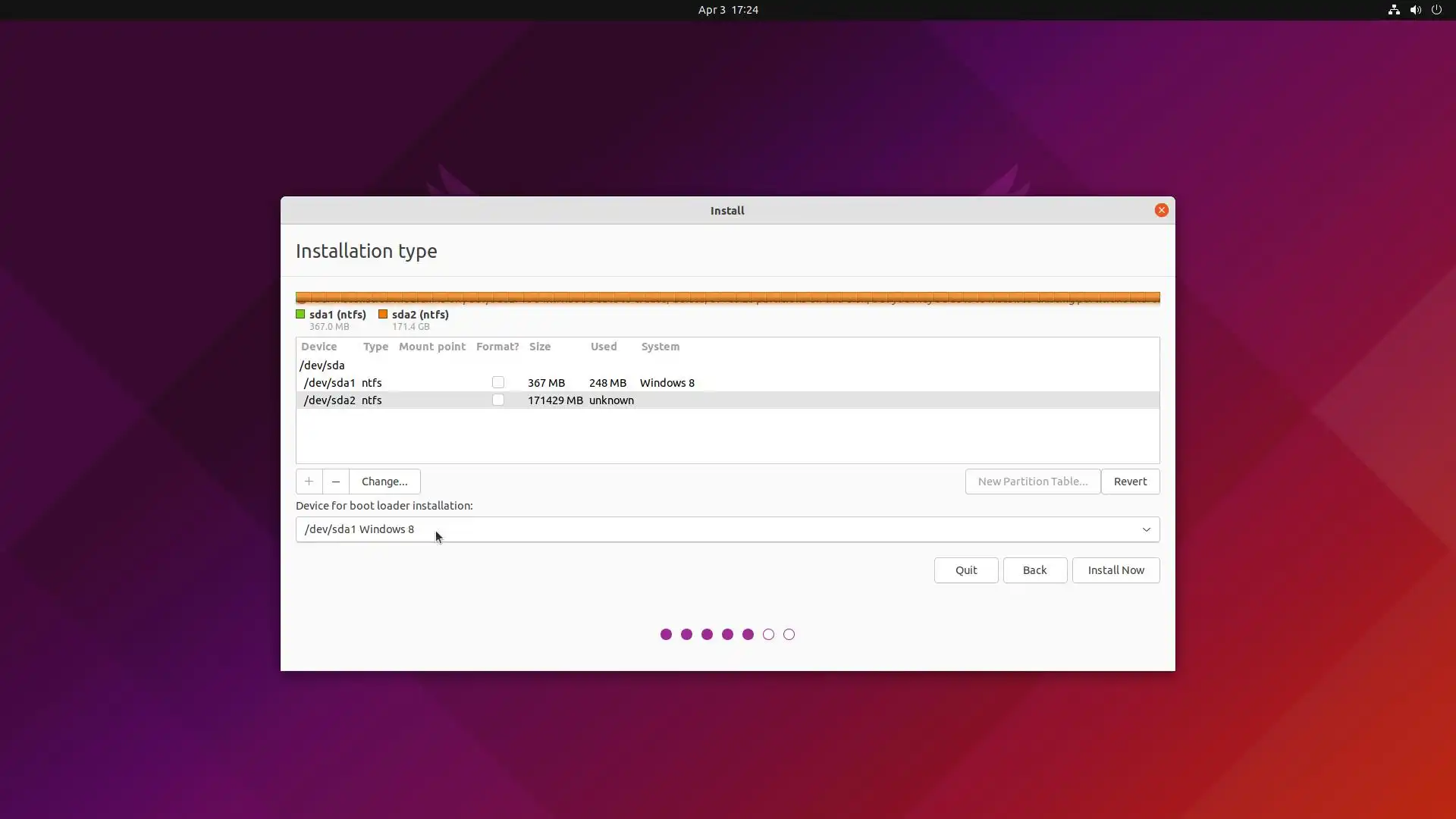Viewport: 1456px width, 819px height.
Task: Open the boot loader device dropdown
Action: click(726, 529)
